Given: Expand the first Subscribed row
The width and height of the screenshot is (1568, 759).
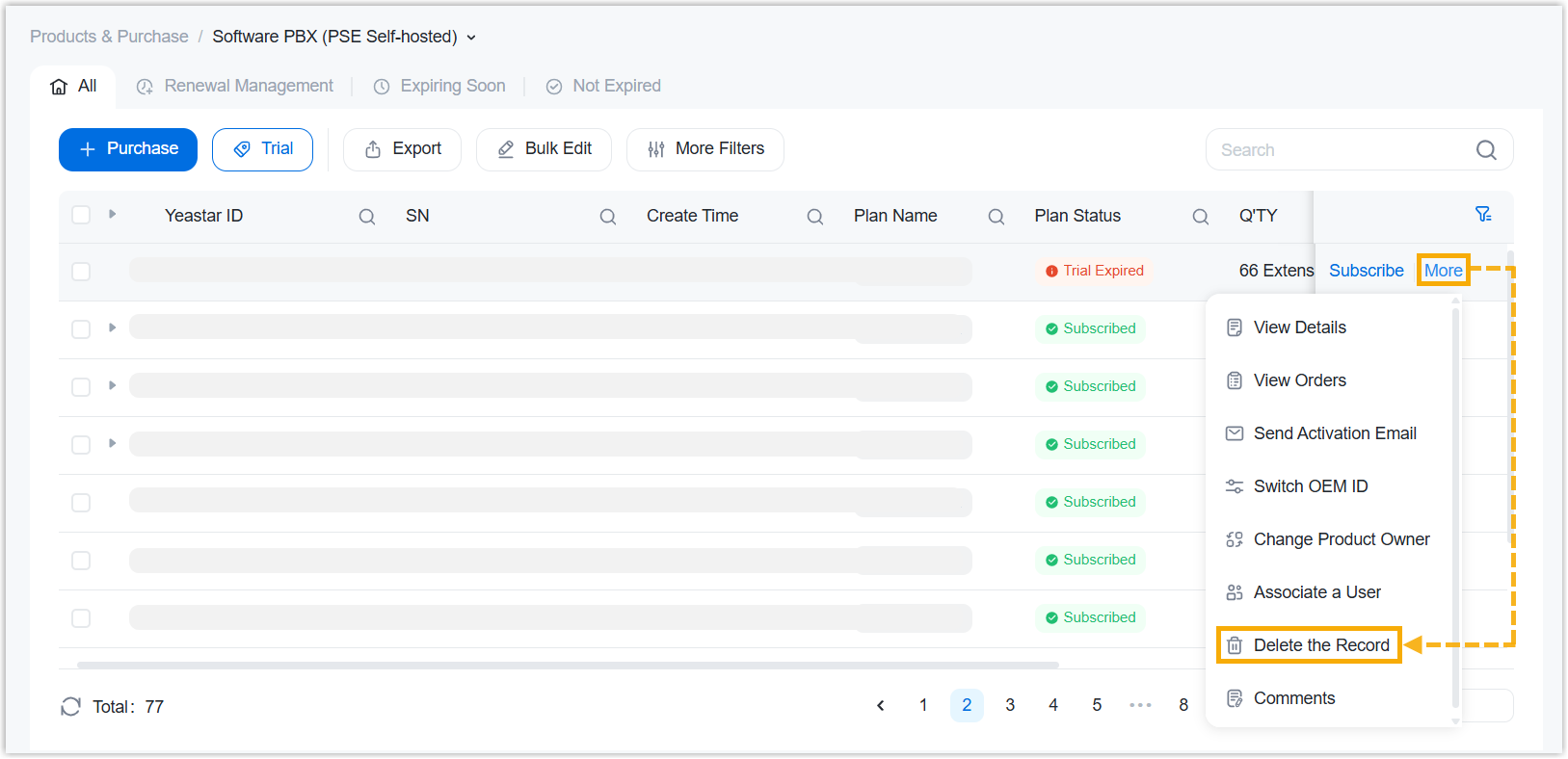Looking at the screenshot, I should click(113, 328).
